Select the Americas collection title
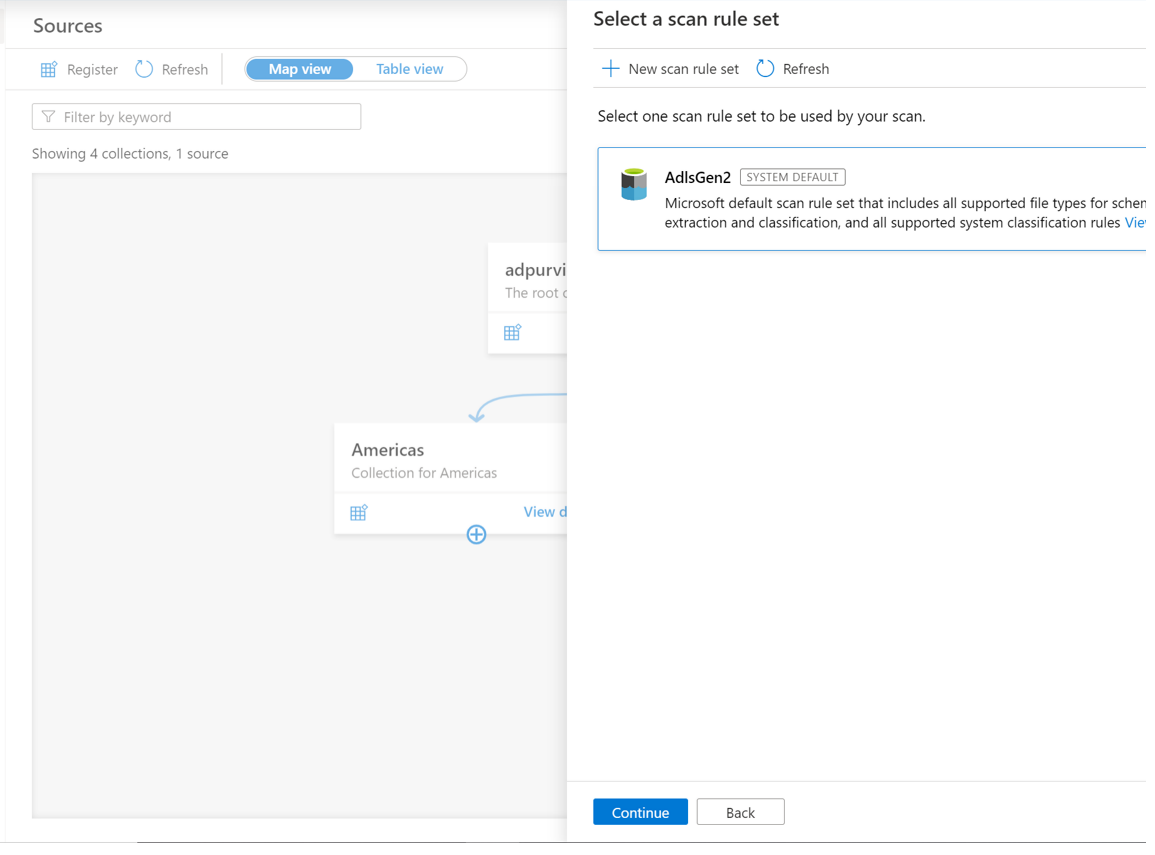 388,450
